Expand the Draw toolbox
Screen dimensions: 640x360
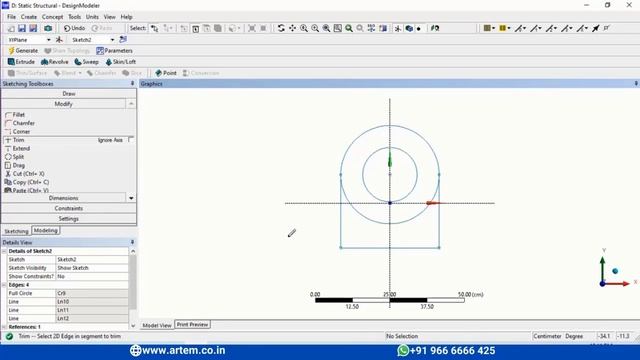[x=69, y=93]
